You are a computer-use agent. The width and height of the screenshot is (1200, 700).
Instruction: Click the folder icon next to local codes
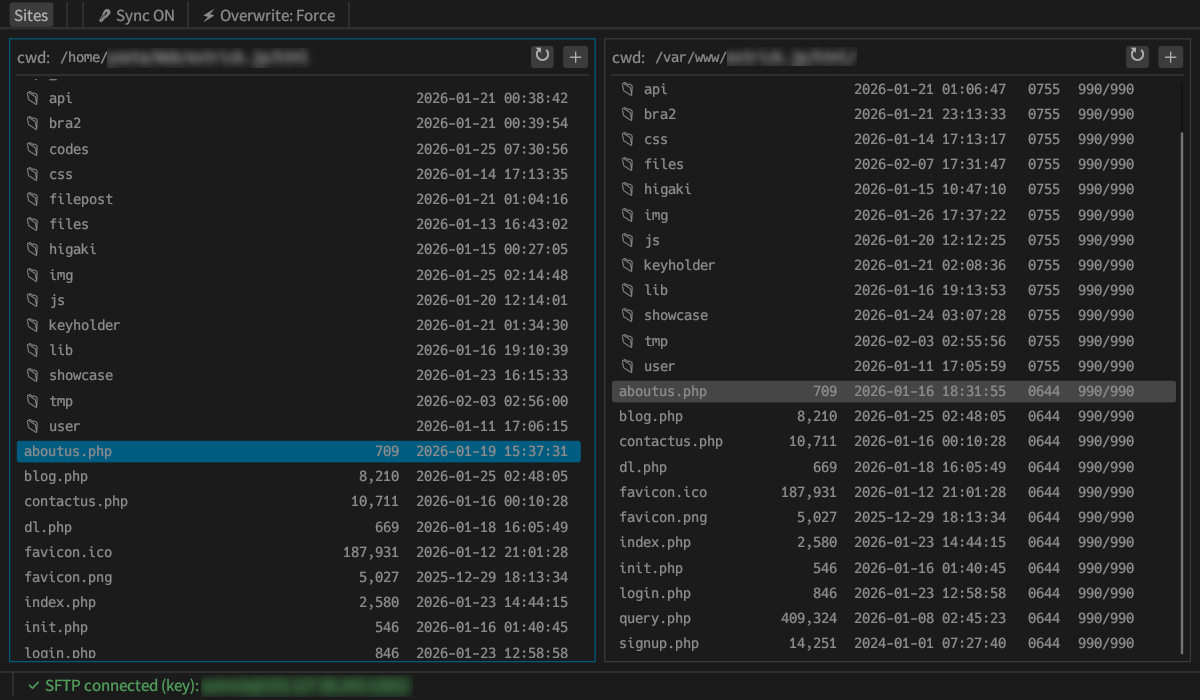(32, 149)
